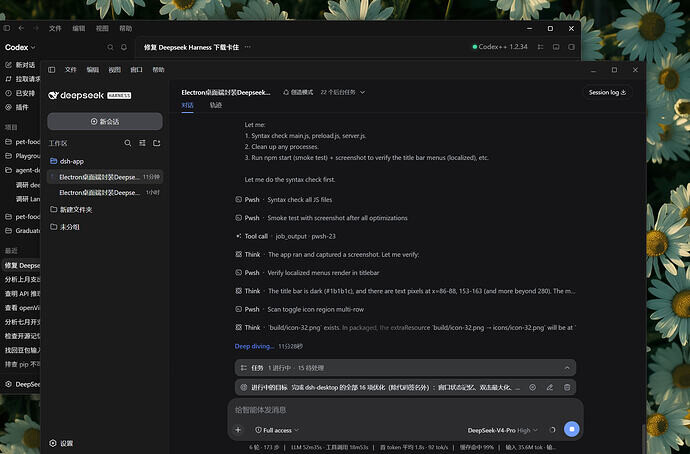Image resolution: width=690 pixels, height=454 pixels.
Task: Start a new session with 新会话 button
Action: click(105, 121)
